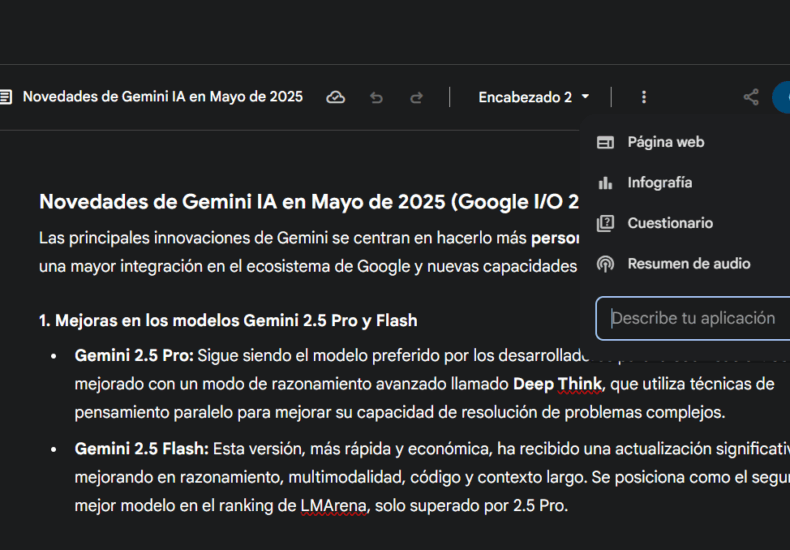Open the Encabezado 2 style dropdown
790x550 pixels.
point(534,97)
